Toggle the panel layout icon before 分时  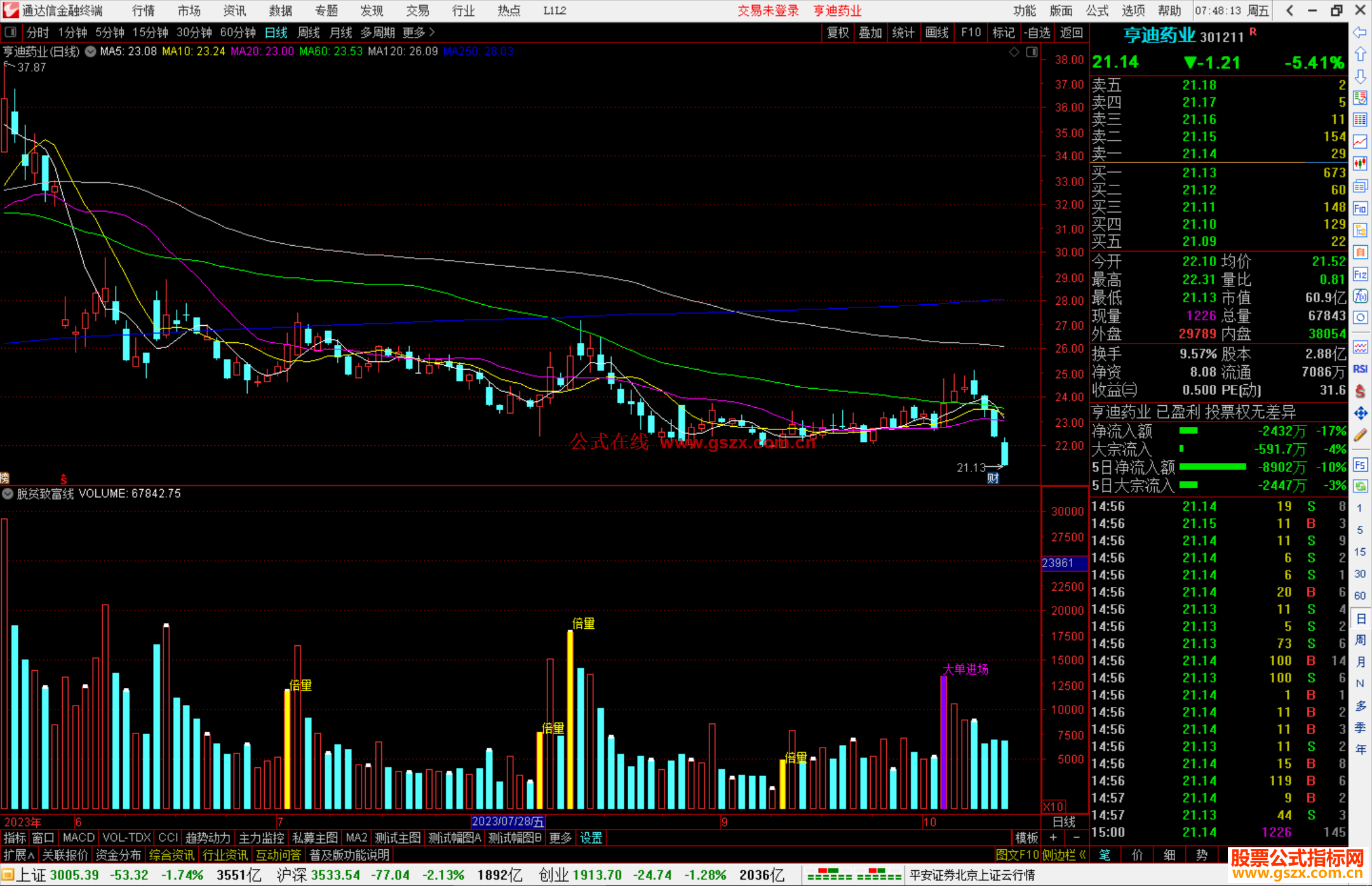point(10,32)
